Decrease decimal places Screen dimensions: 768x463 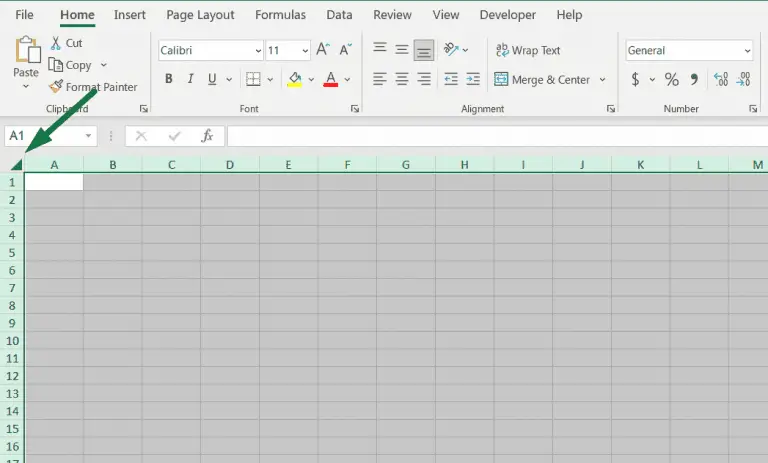[743, 79]
